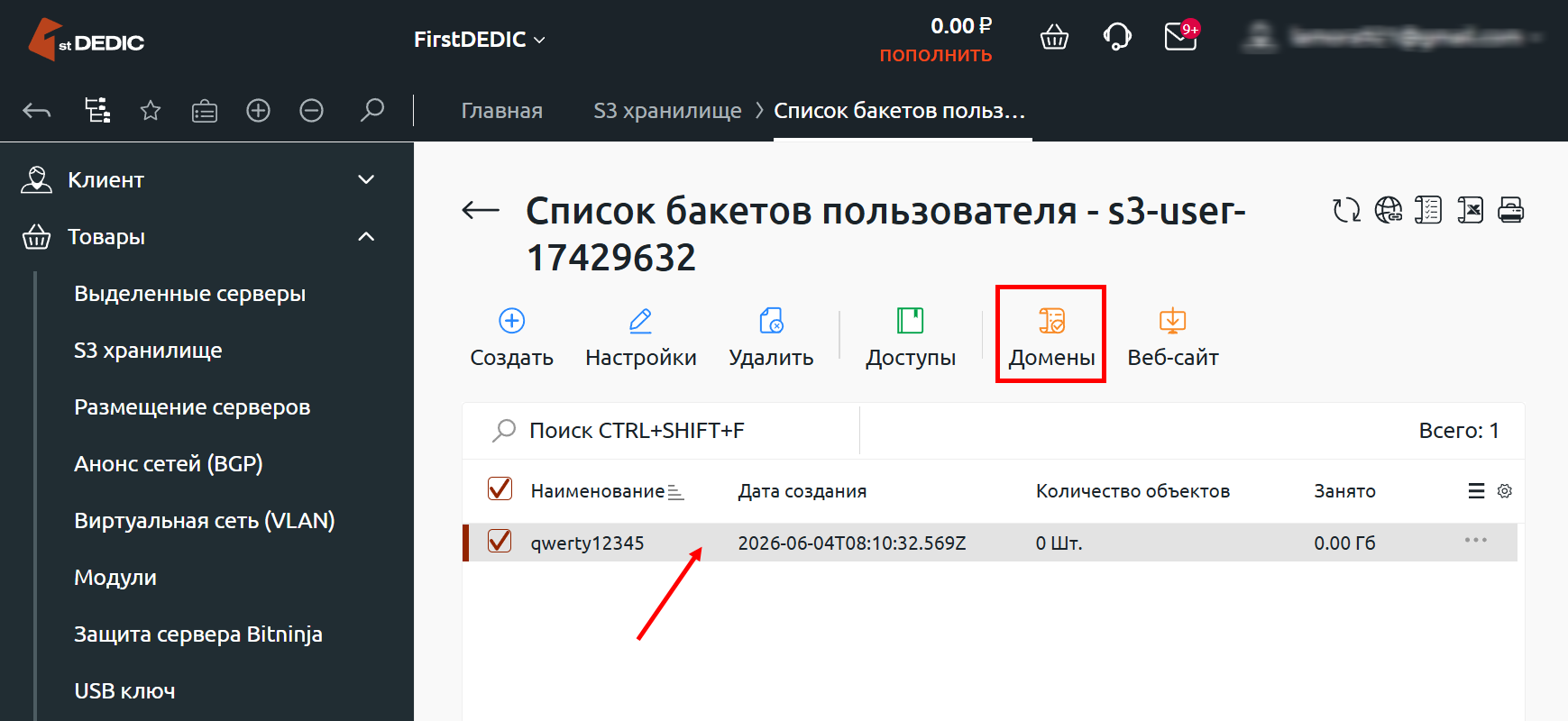The width and height of the screenshot is (1568, 721).
Task: Click the back arrow beside the page title
Action: pyautogui.click(x=481, y=211)
